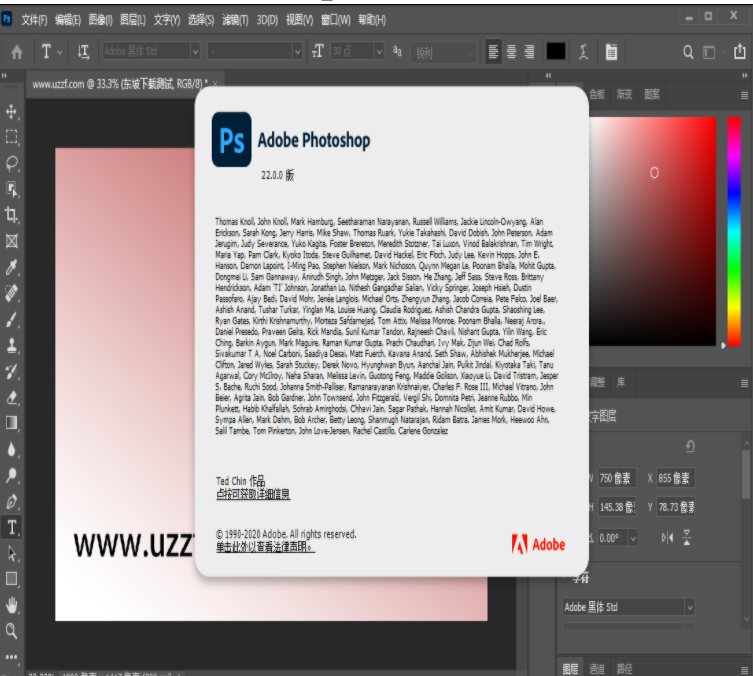
Task: Select the Gradient tool
Action: click(x=12, y=423)
